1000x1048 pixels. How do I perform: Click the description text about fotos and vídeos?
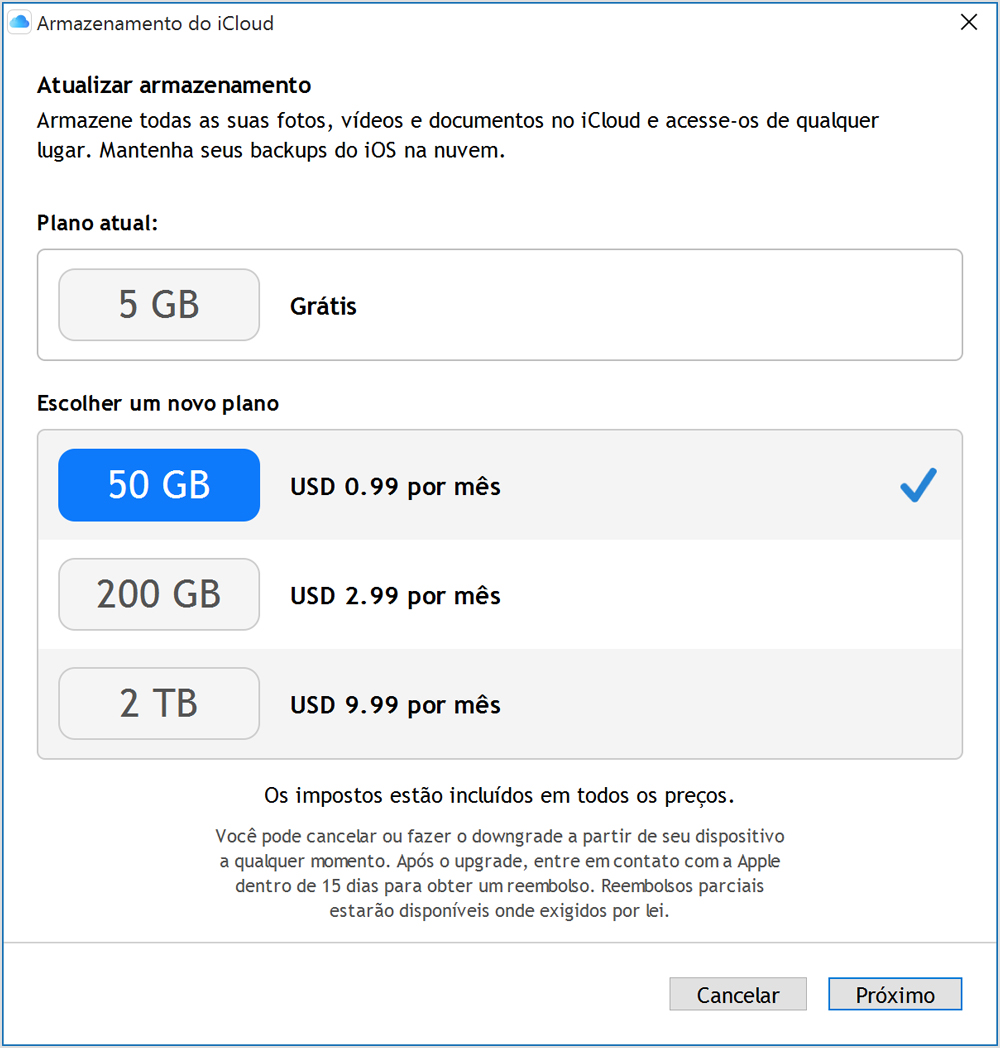pyautogui.click(x=457, y=138)
